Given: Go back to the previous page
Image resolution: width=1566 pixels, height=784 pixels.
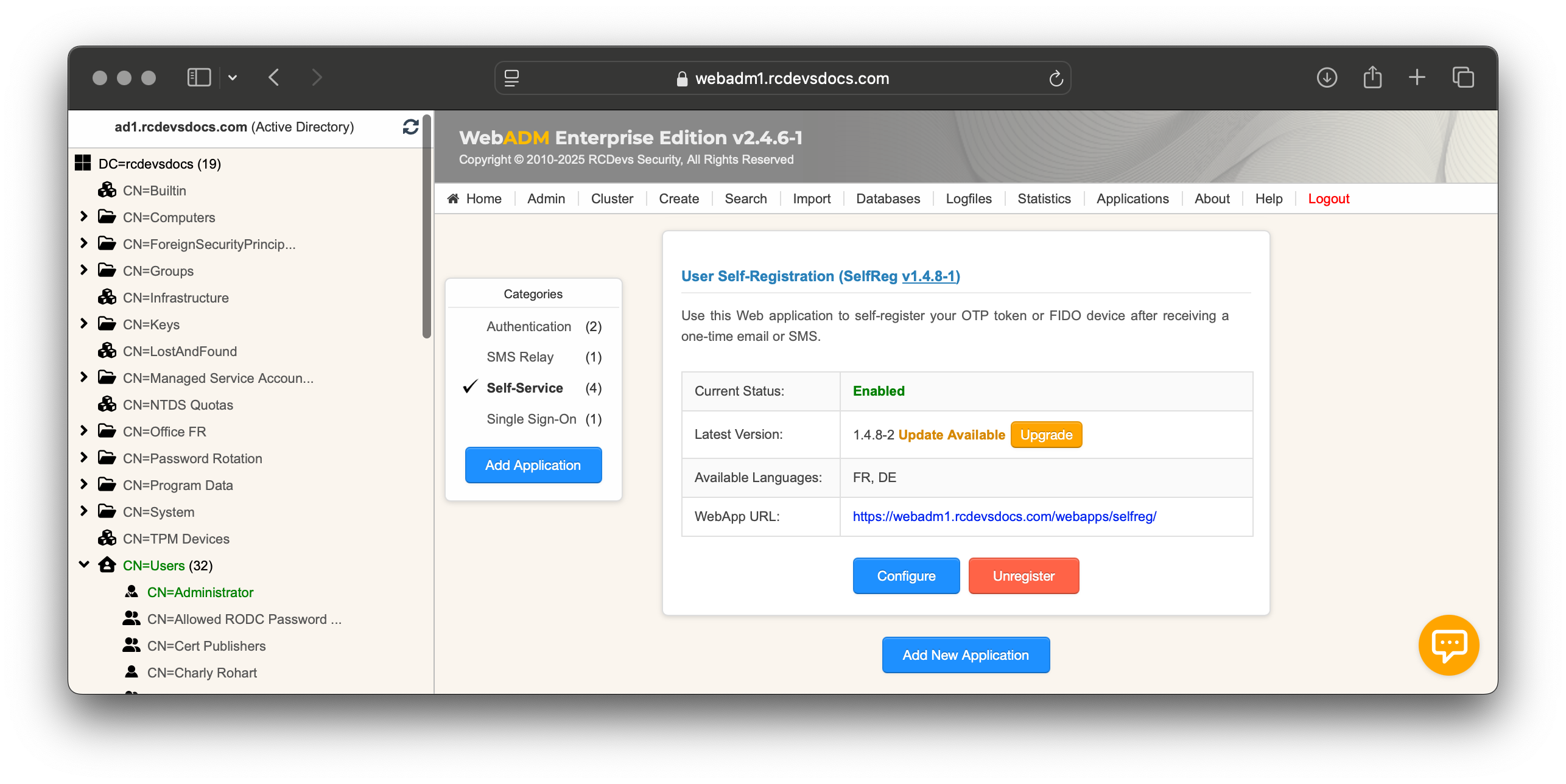Looking at the screenshot, I should point(274,77).
